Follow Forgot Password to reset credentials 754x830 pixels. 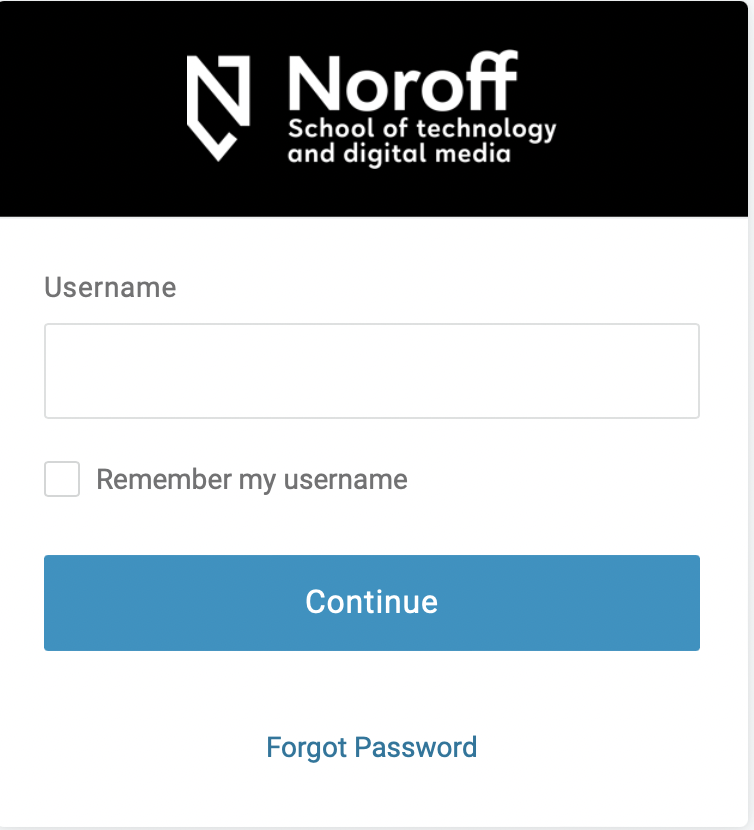[x=372, y=747]
